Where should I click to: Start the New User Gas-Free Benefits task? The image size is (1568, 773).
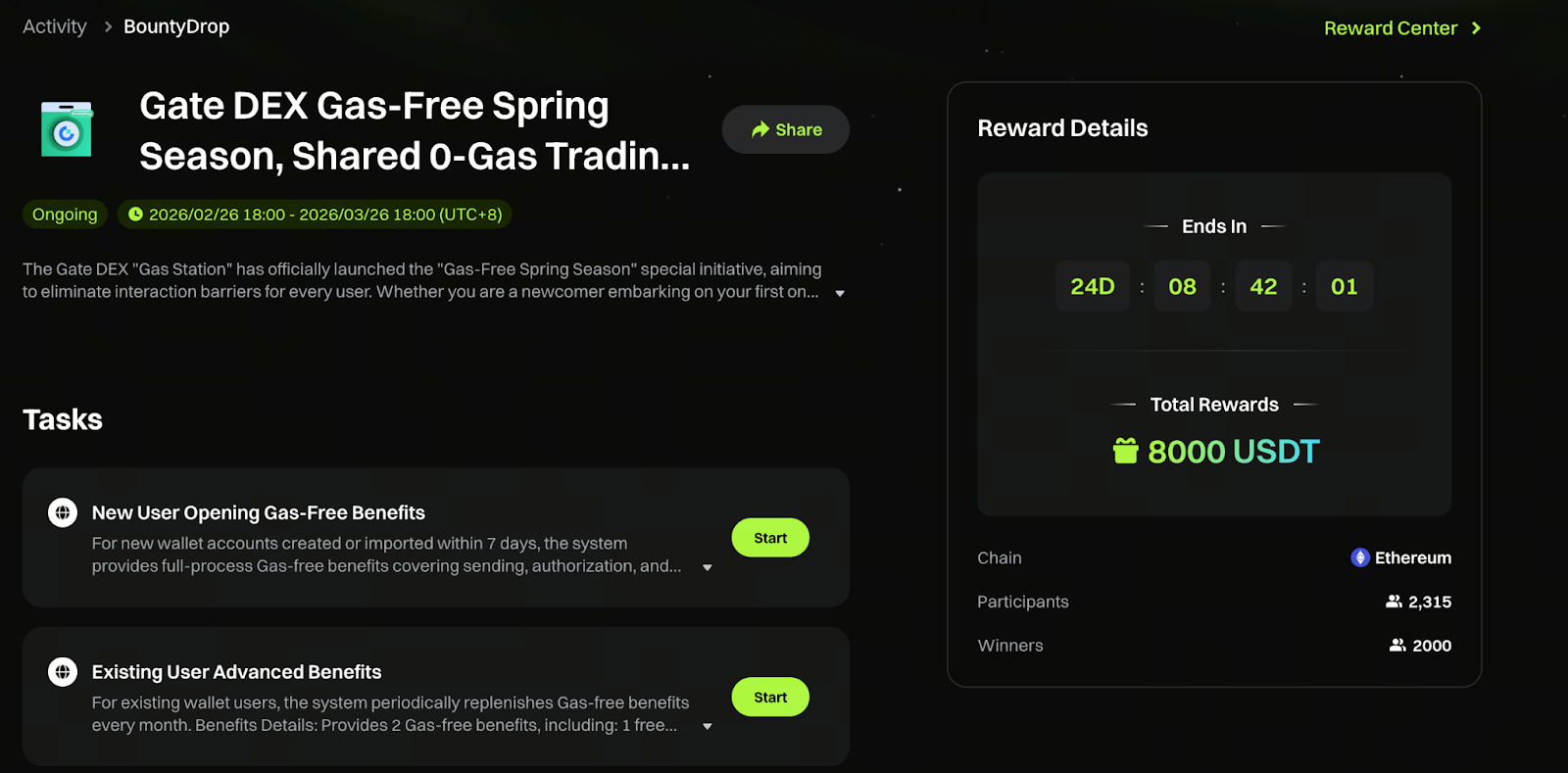click(769, 537)
